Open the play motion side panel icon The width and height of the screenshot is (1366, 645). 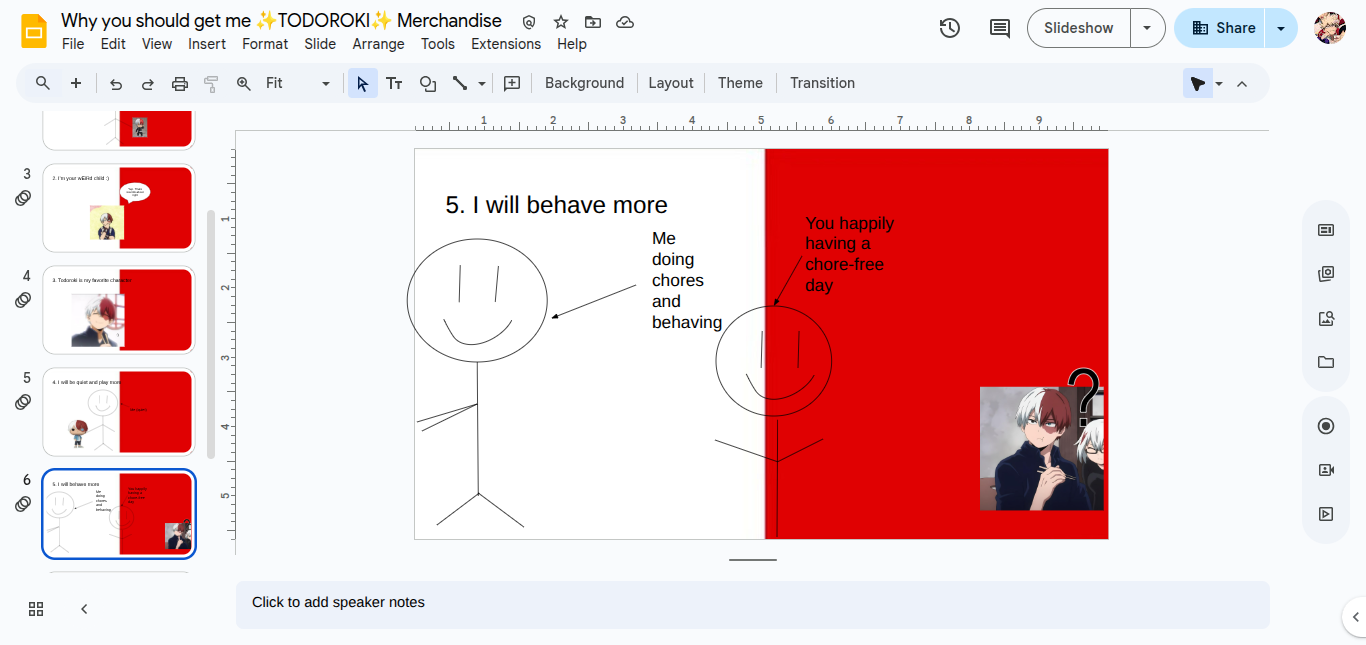click(x=1326, y=514)
